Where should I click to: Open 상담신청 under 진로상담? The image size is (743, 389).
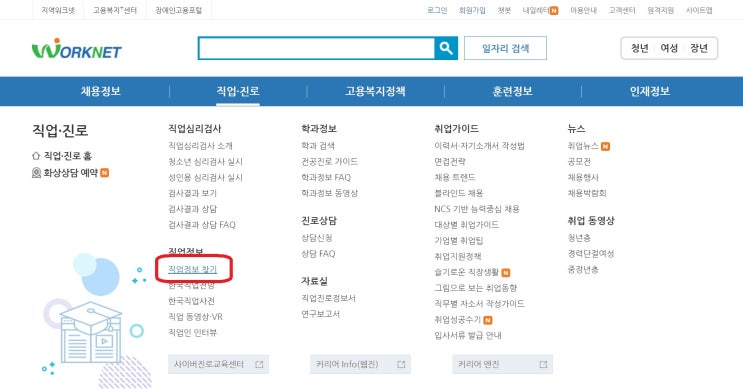317,238
